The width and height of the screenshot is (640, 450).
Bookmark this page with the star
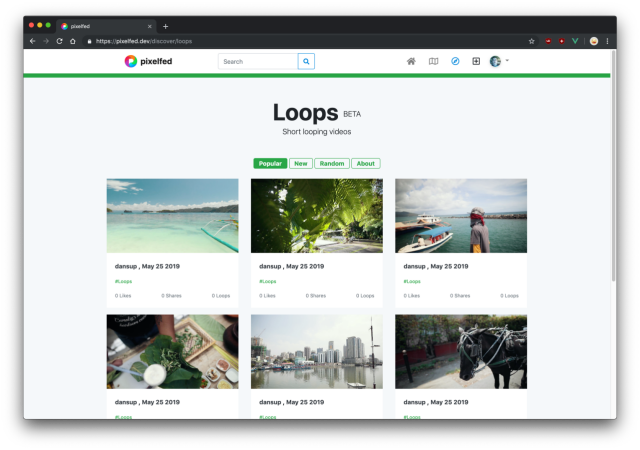point(531,41)
